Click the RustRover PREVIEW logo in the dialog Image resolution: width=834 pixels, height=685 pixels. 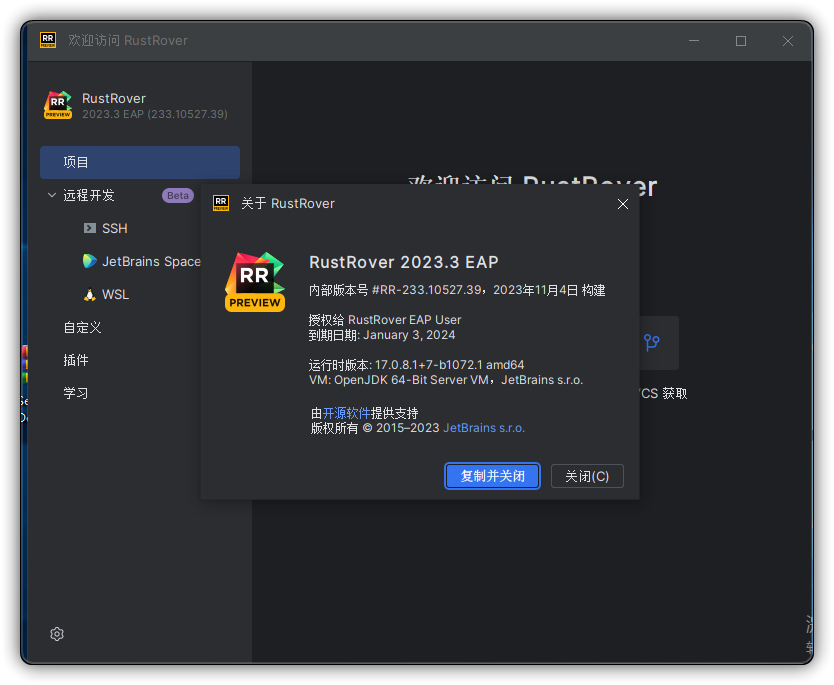255,277
